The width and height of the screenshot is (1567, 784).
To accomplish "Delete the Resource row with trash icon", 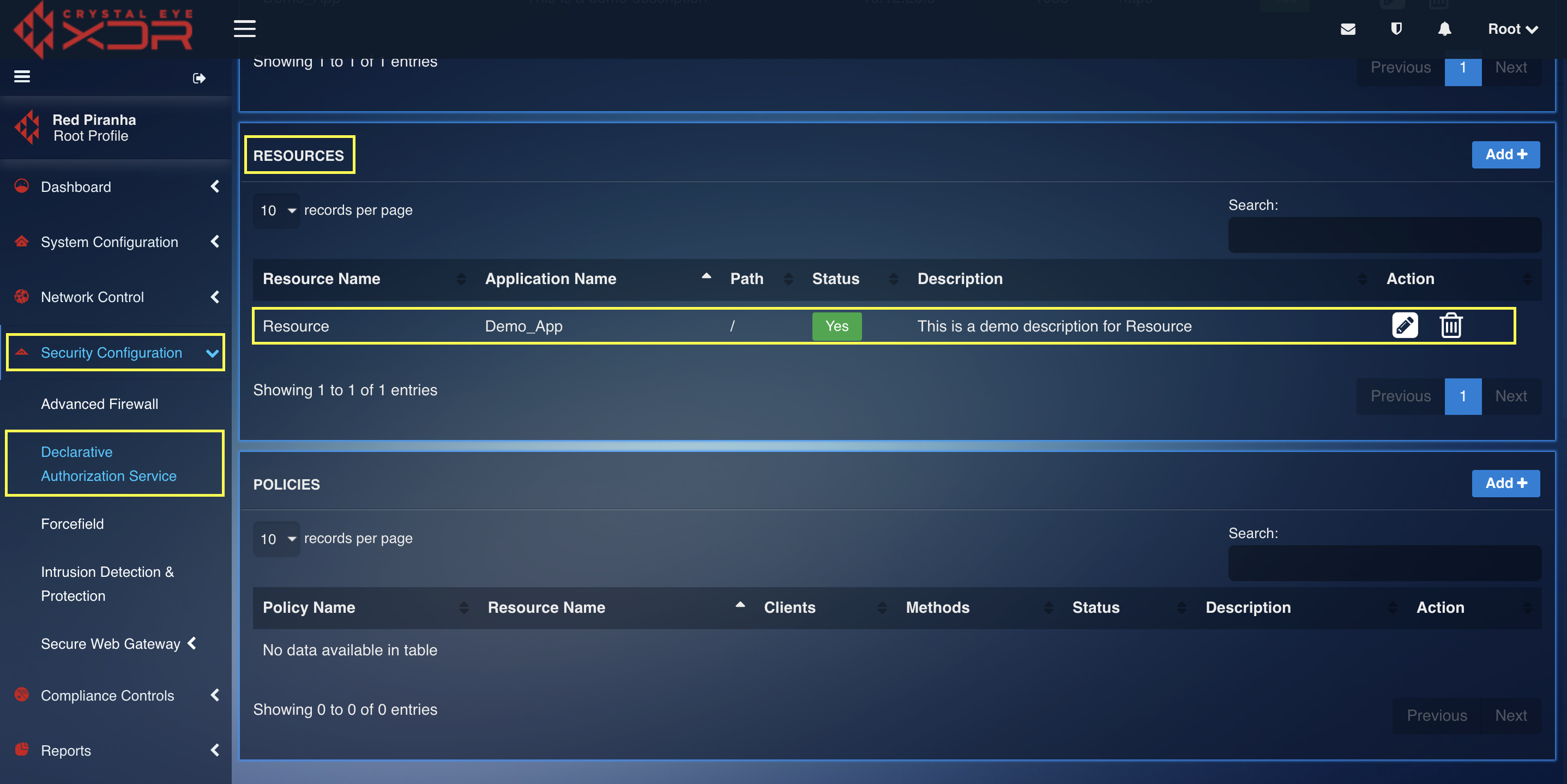I will click(1451, 325).
